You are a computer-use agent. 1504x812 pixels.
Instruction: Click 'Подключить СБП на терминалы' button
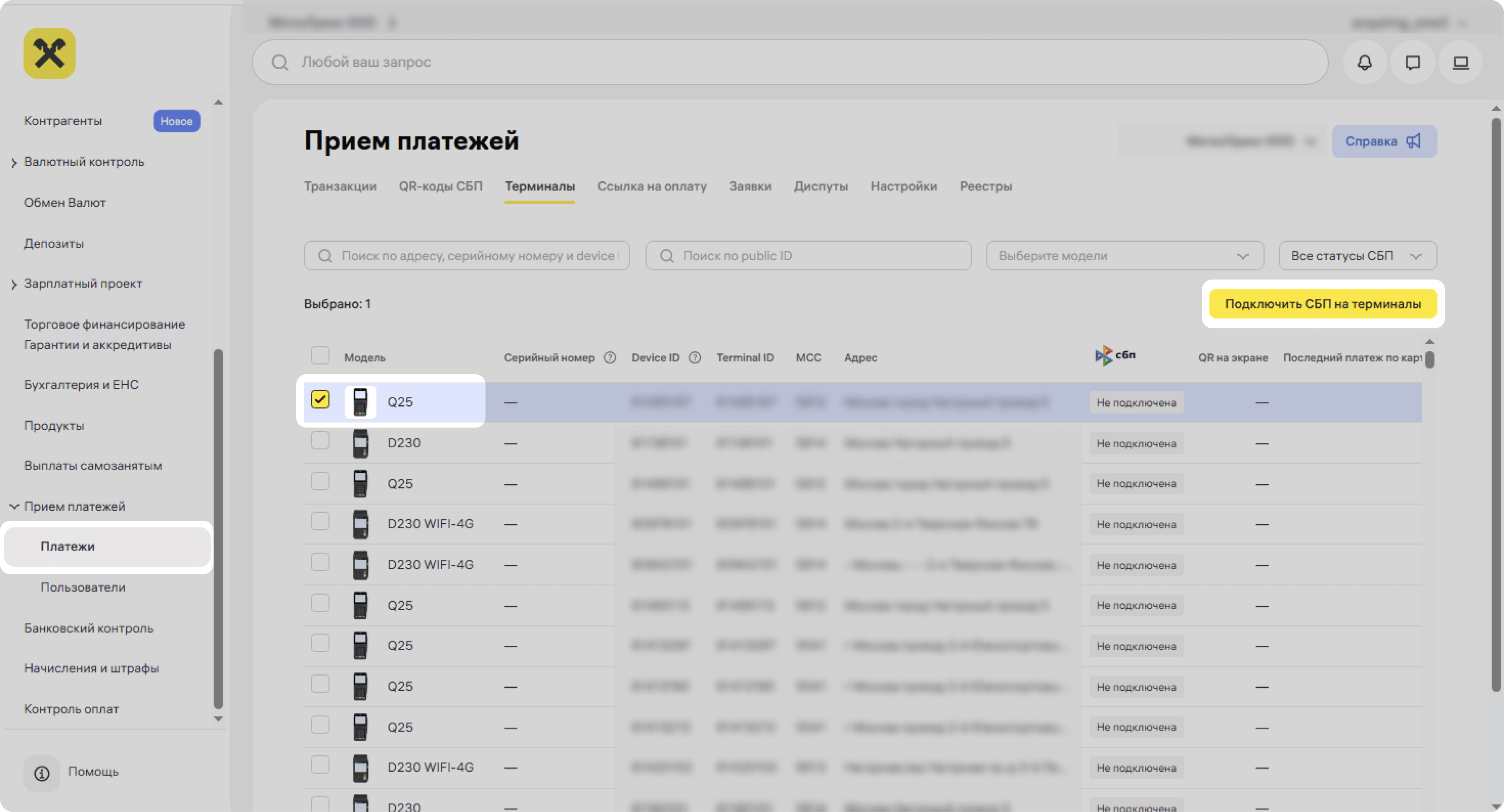(x=1322, y=303)
